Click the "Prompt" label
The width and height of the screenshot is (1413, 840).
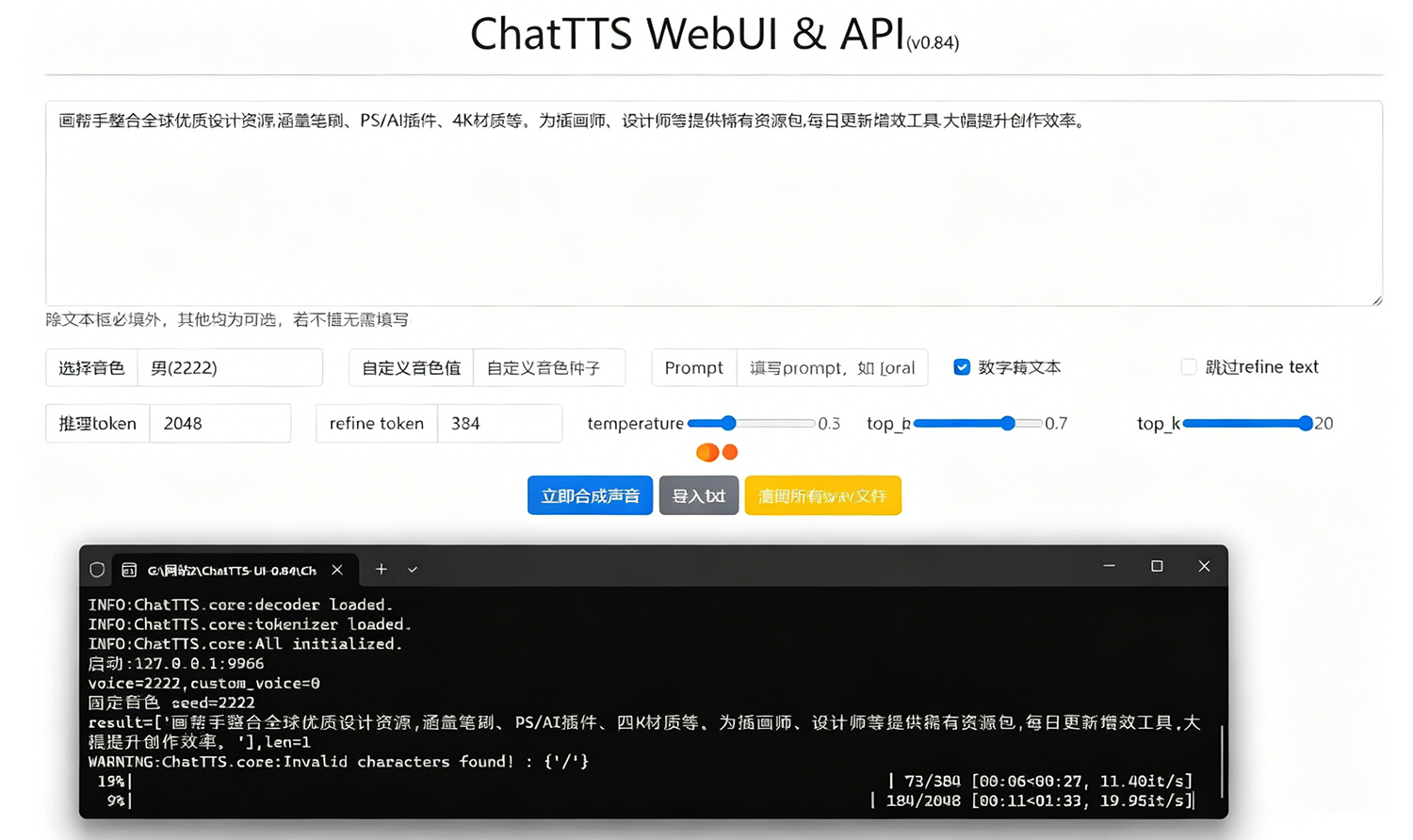[693, 367]
